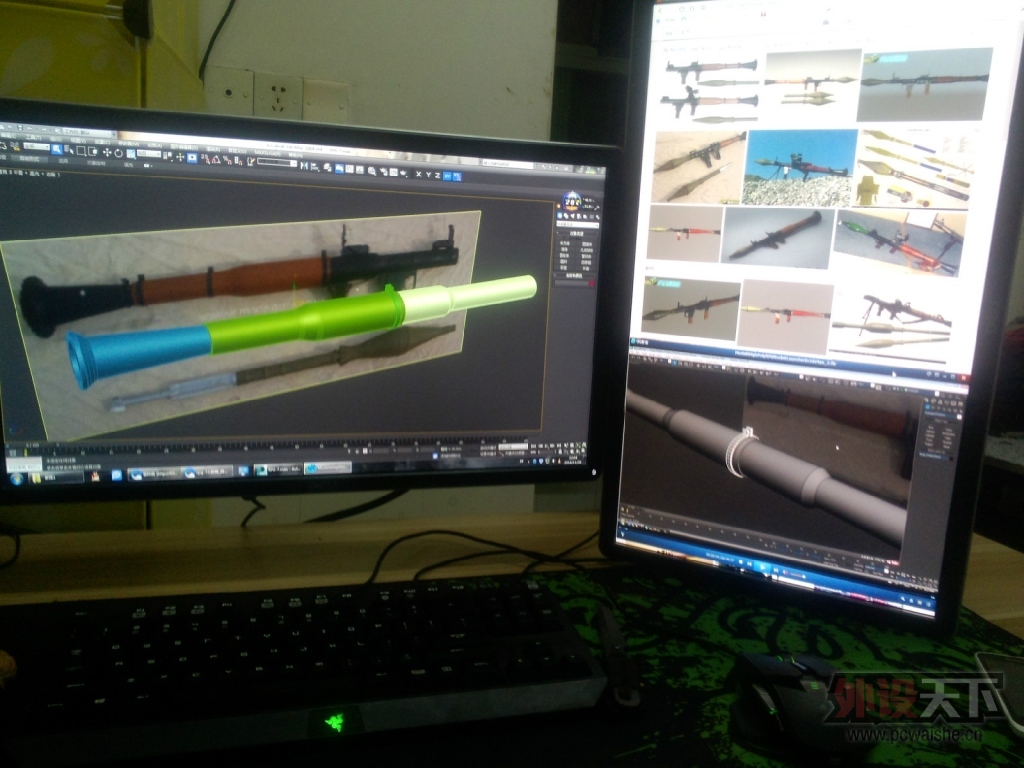Open the Render Setup dialog icon
Screen dimensions: 1024x768
pyautogui.click(x=383, y=172)
